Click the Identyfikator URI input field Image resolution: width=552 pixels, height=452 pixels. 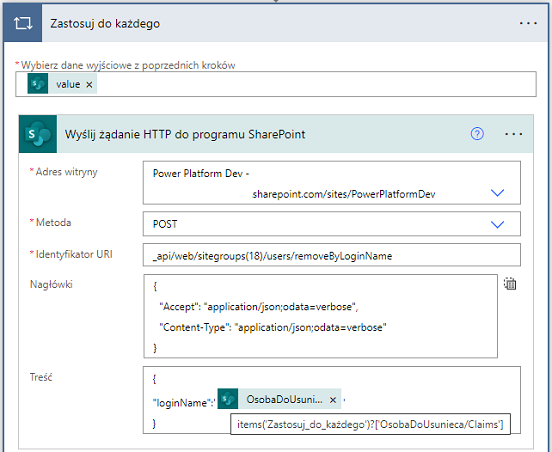332,255
